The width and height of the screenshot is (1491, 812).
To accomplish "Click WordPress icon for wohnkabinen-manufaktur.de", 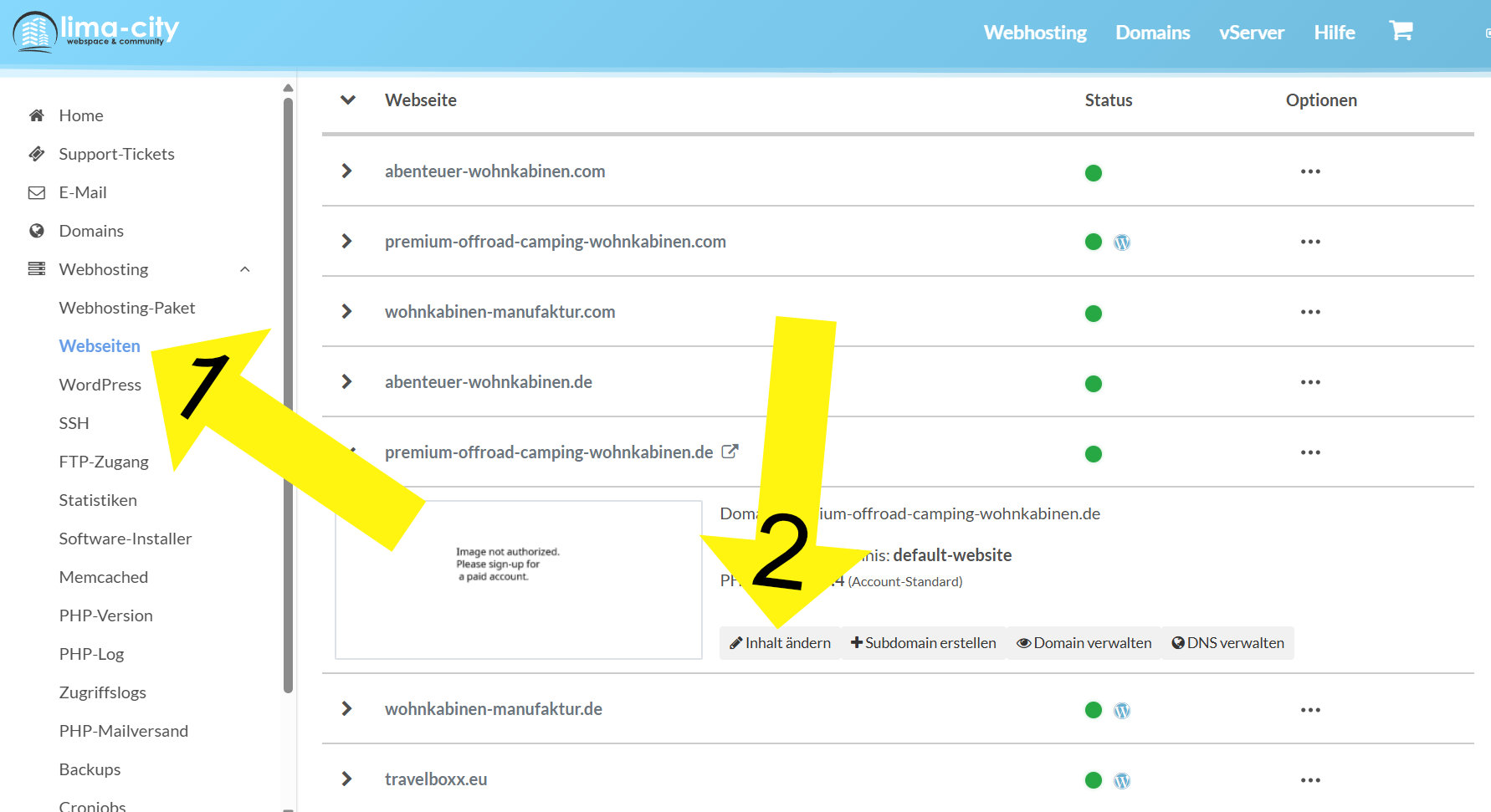I will (x=1121, y=710).
